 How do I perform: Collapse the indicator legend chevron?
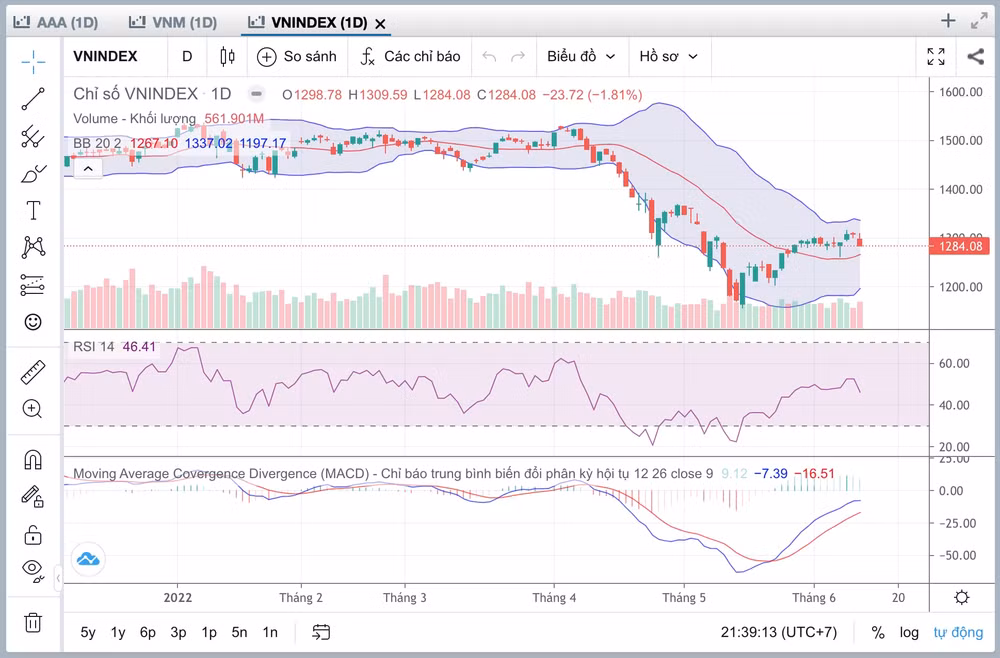(88, 169)
